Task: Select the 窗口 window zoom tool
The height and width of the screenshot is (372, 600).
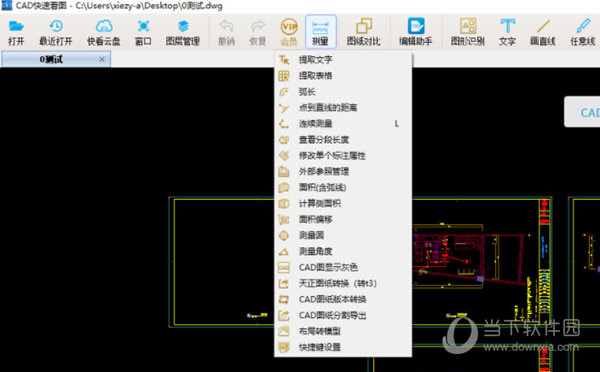Action: 143,33
